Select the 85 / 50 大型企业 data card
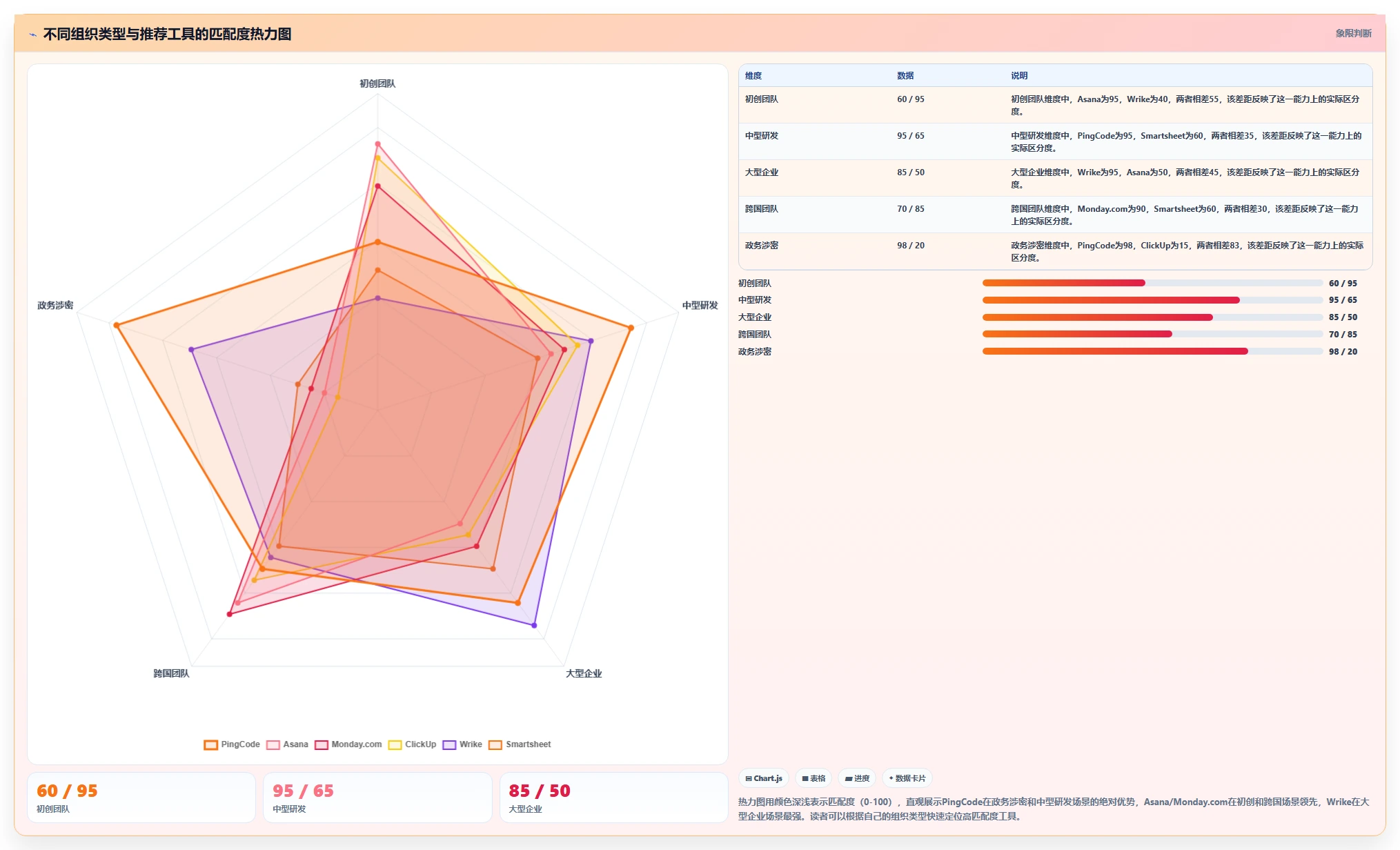The height and width of the screenshot is (850, 1400). tap(613, 798)
